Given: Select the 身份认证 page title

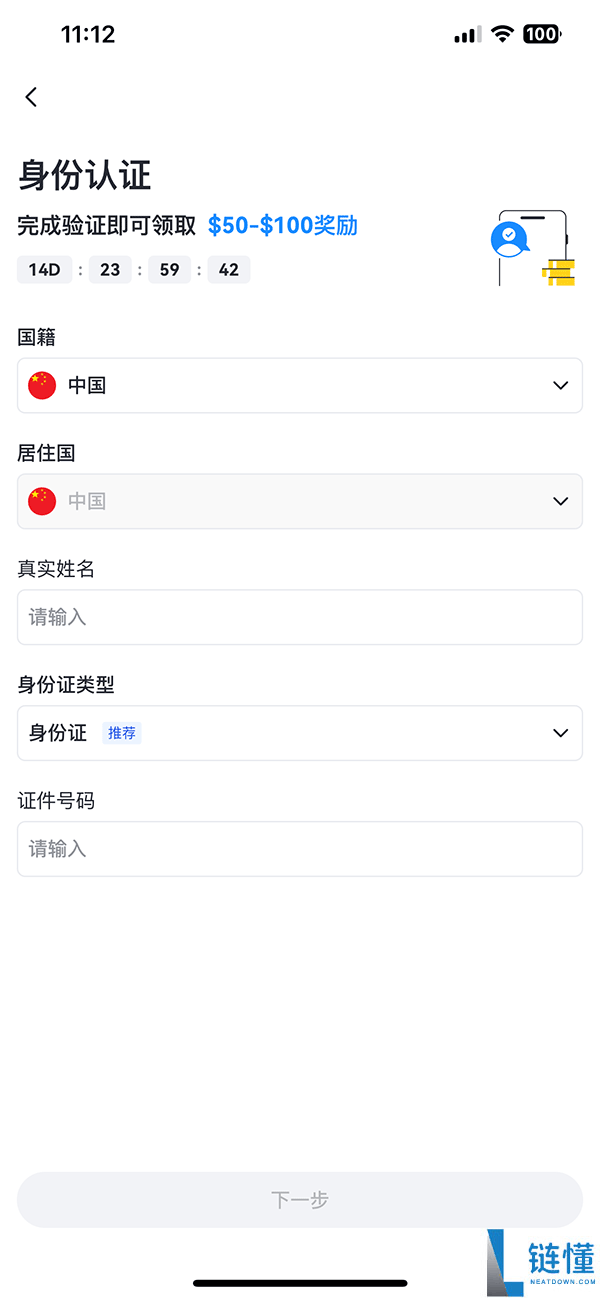Looking at the screenshot, I should (80, 175).
